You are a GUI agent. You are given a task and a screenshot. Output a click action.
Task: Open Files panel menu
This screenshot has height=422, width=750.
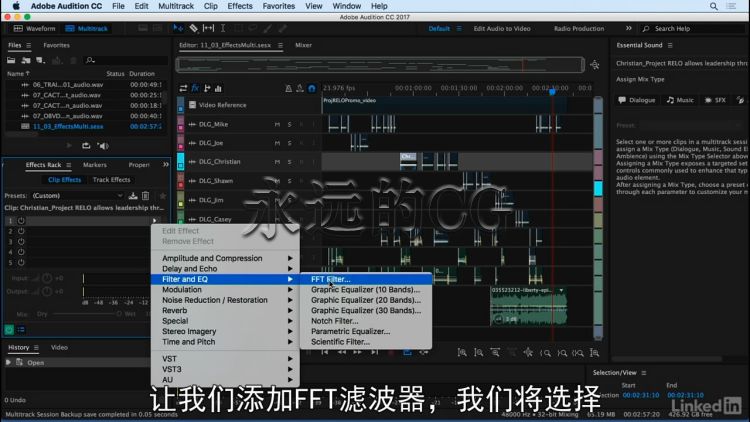tap(29, 45)
